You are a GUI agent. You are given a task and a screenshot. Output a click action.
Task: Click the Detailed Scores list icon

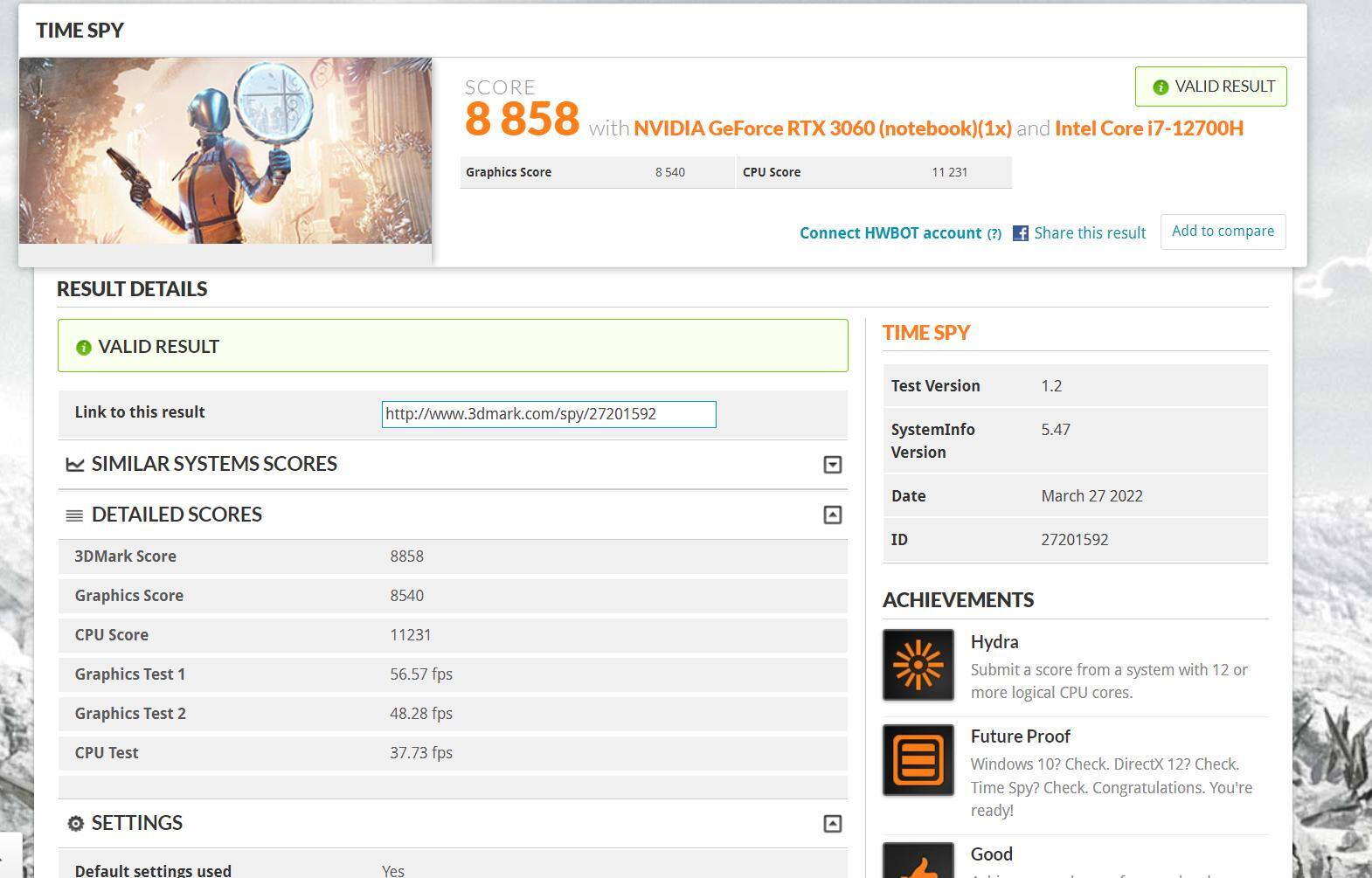pos(74,515)
